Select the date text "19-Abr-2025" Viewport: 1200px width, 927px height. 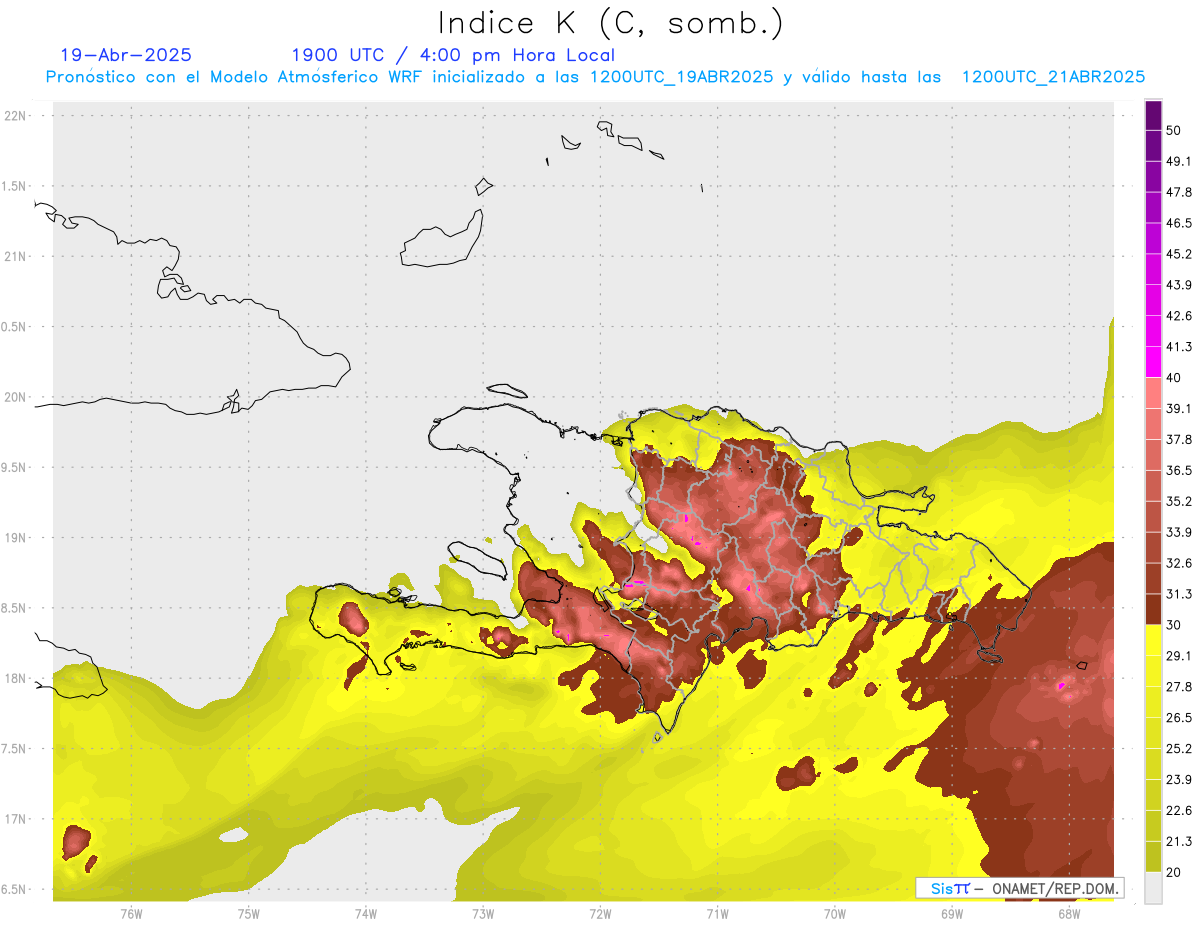(126, 55)
